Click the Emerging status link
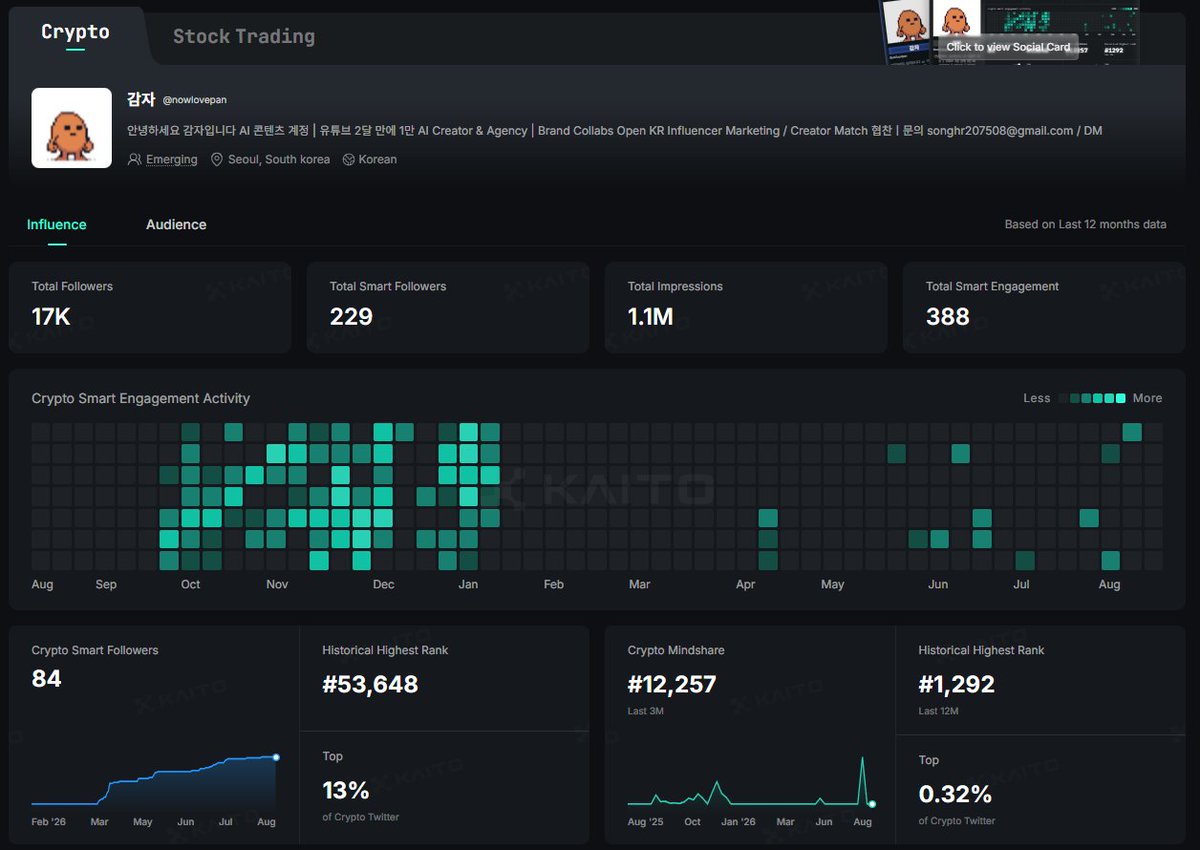This screenshot has height=850, width=1200. [172, 159]
